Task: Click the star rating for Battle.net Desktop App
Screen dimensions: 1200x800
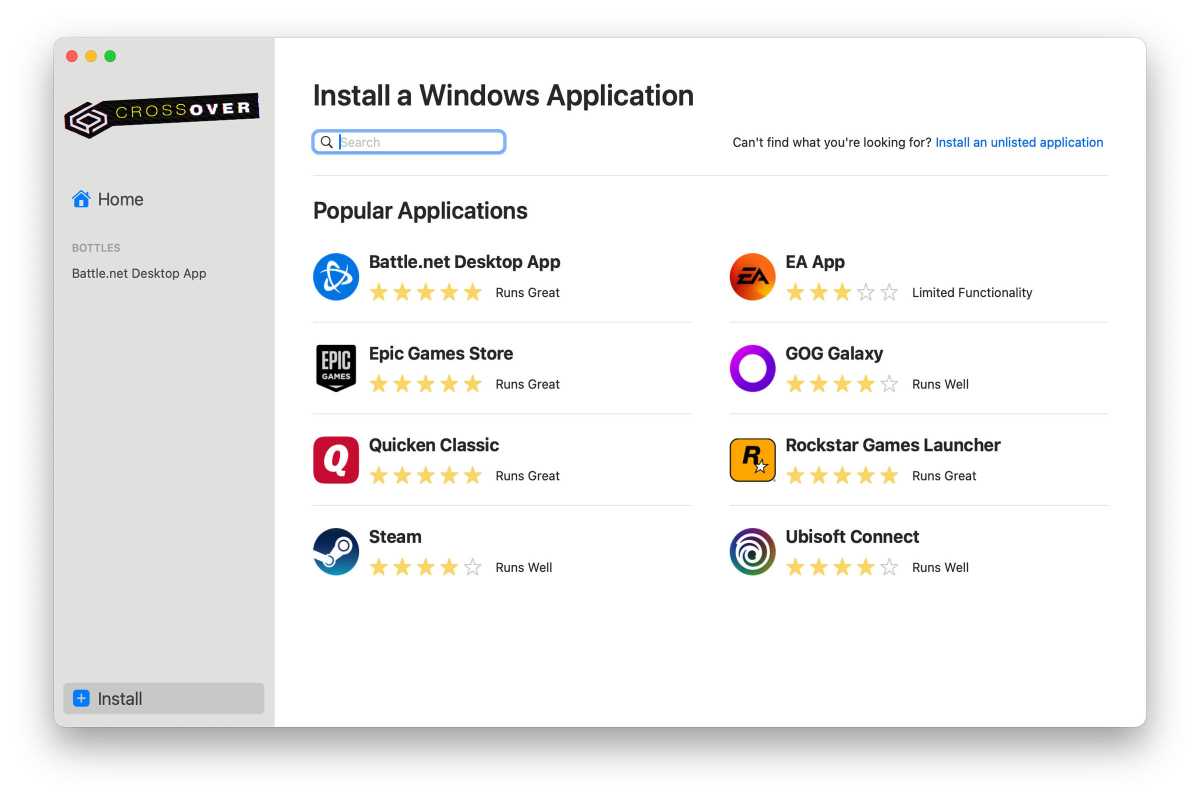Action: pyautogui.click(x=426, y=292)
